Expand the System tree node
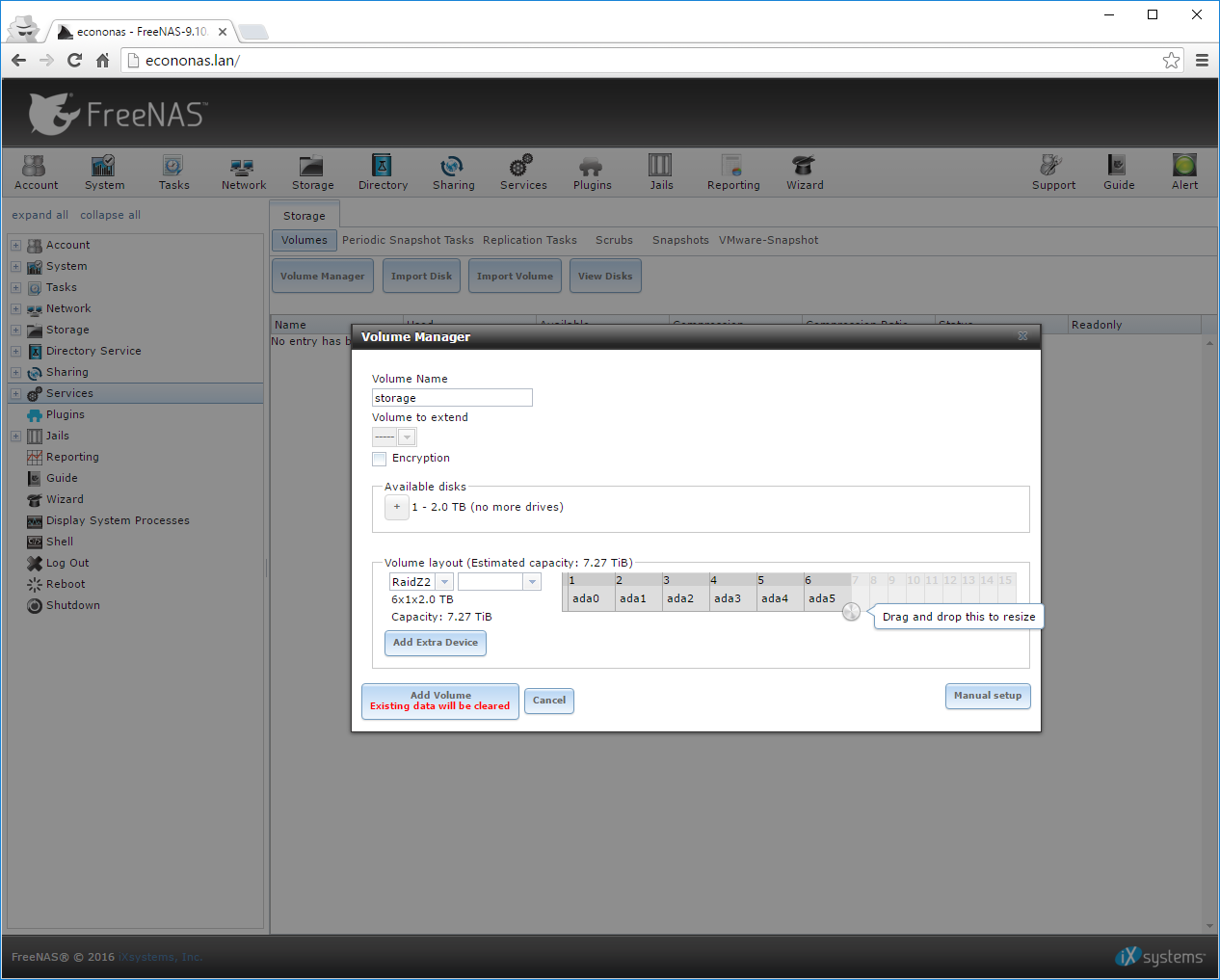 [15, 266]
